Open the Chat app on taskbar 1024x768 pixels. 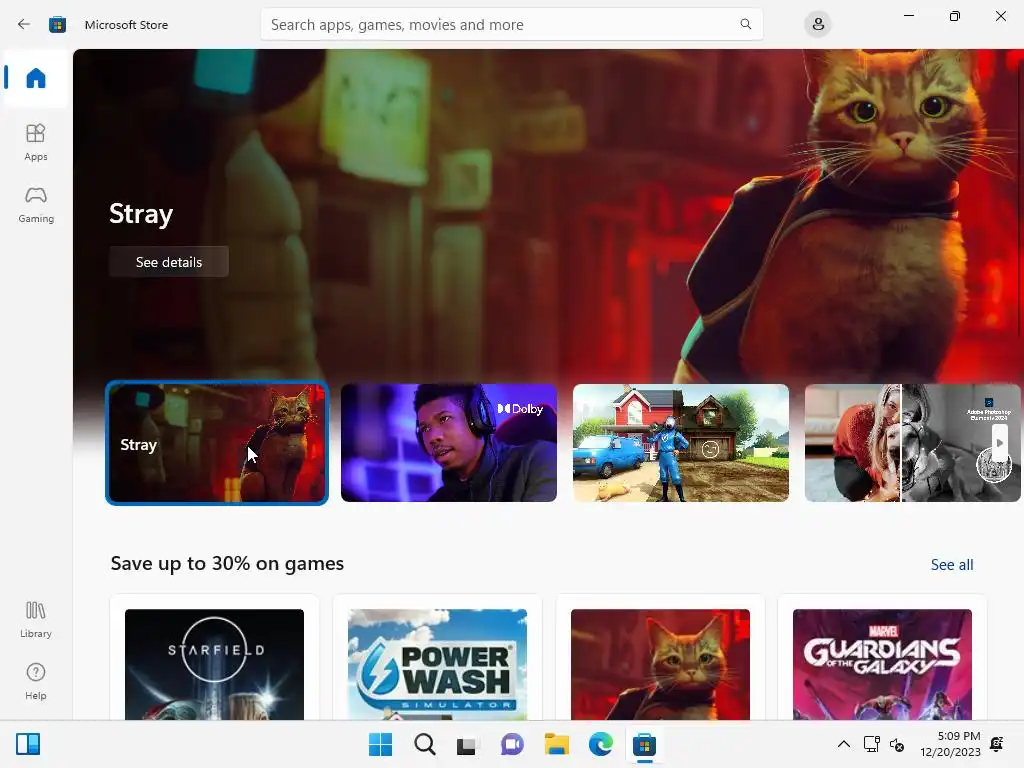[512, 744]
